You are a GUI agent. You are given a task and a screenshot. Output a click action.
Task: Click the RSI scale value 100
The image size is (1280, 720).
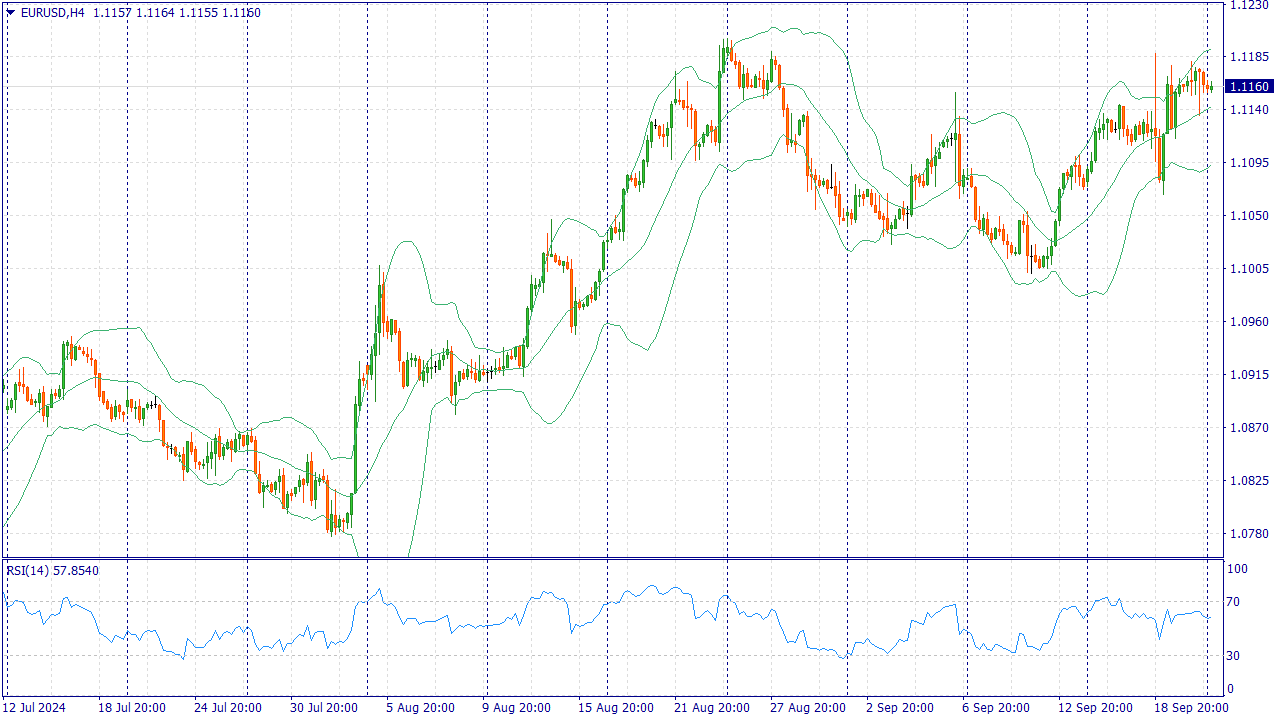(1238, 569)
